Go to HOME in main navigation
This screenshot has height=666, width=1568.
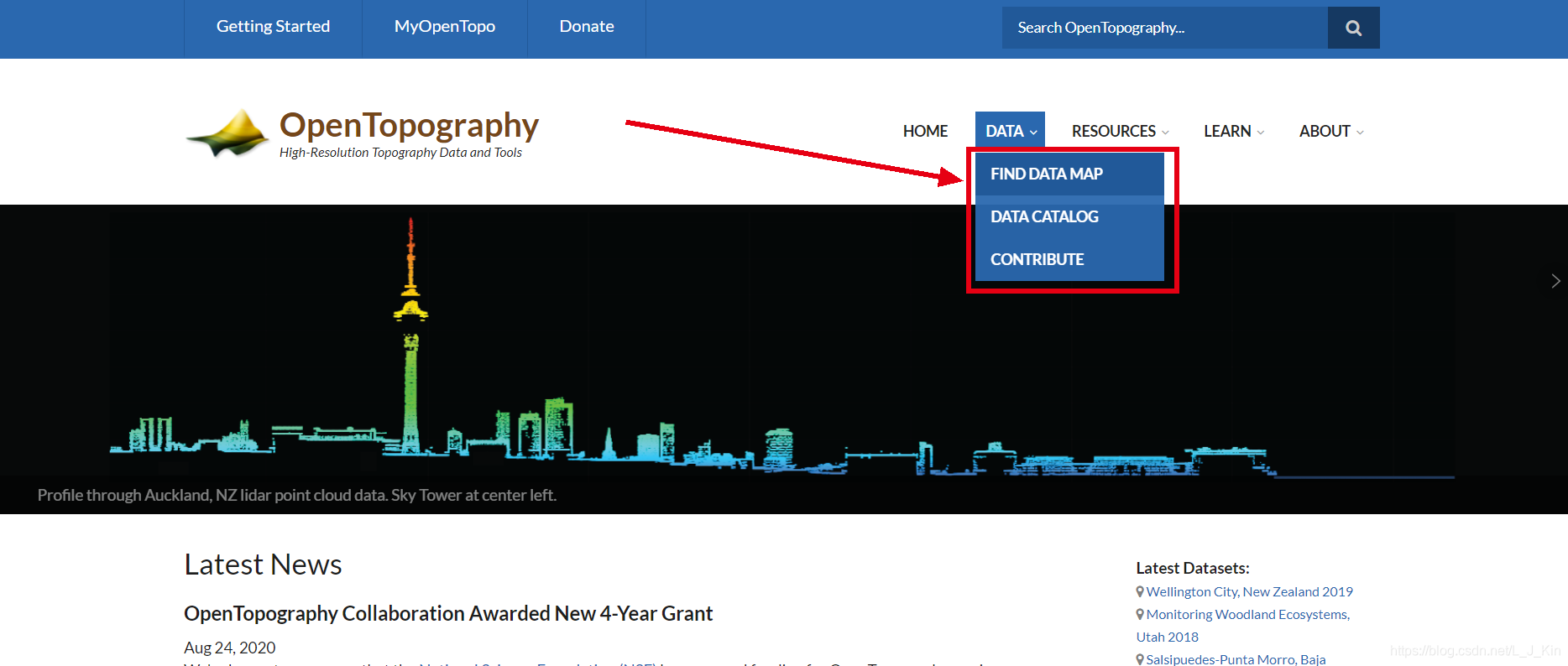pyautogui.click(x=925, y=131)
